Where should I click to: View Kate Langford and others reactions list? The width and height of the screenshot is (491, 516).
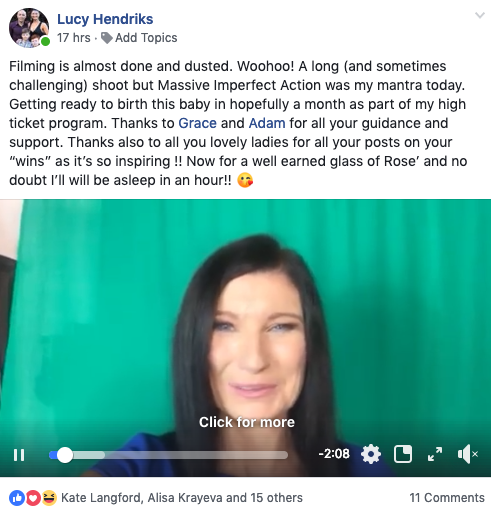(x=182, y=498)
